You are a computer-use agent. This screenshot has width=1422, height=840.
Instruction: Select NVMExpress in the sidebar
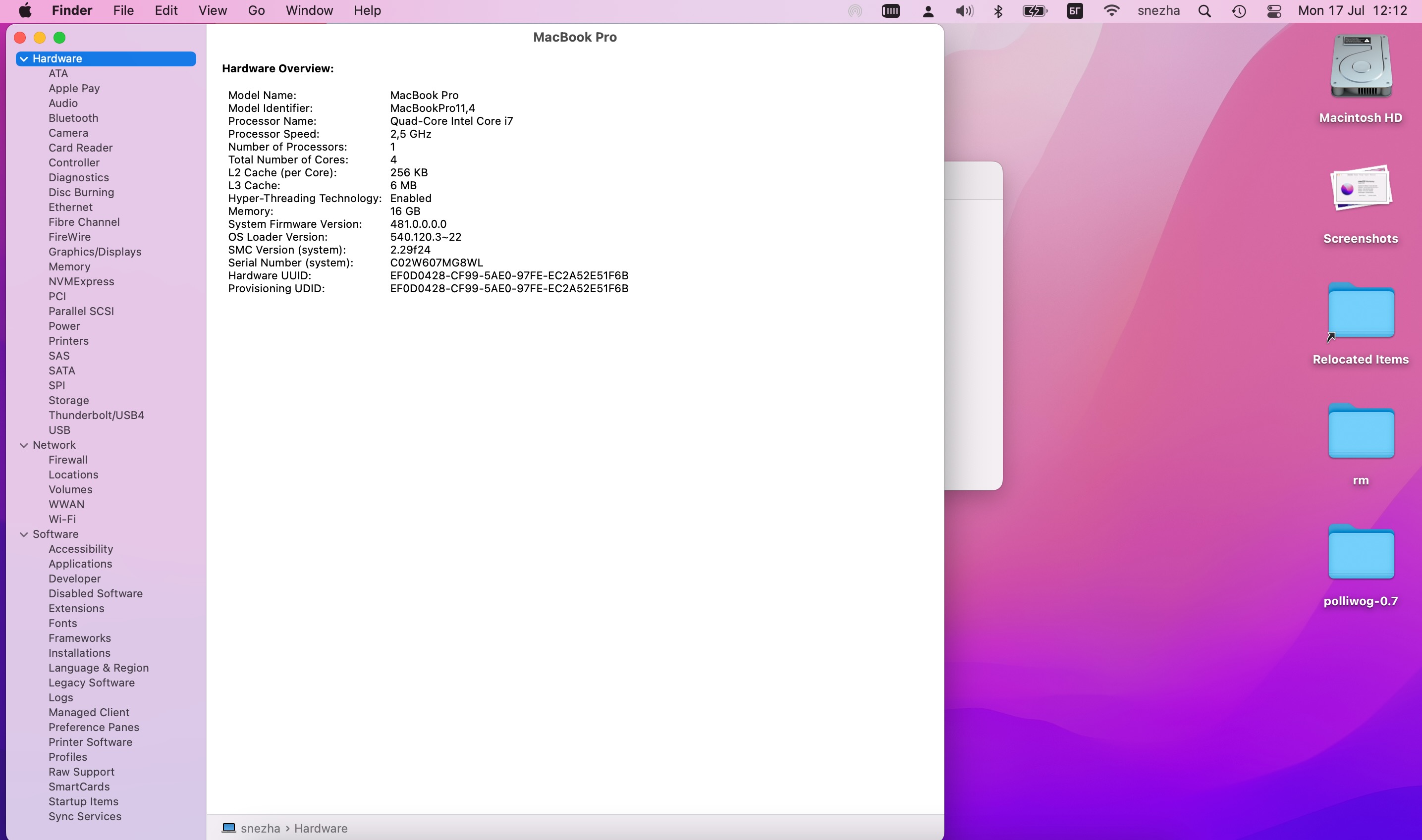(81, 281)
